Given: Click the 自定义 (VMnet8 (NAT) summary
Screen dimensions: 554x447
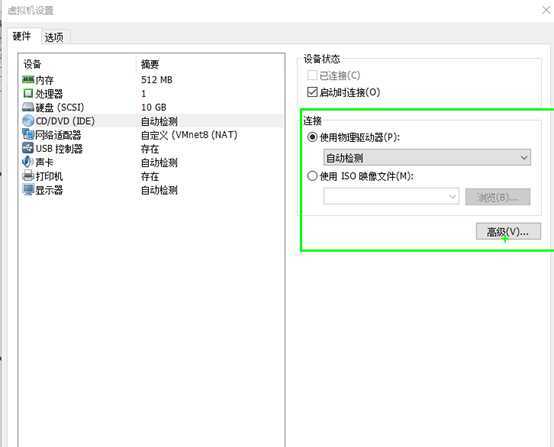Looking at the screenshot, I should 189,135.
